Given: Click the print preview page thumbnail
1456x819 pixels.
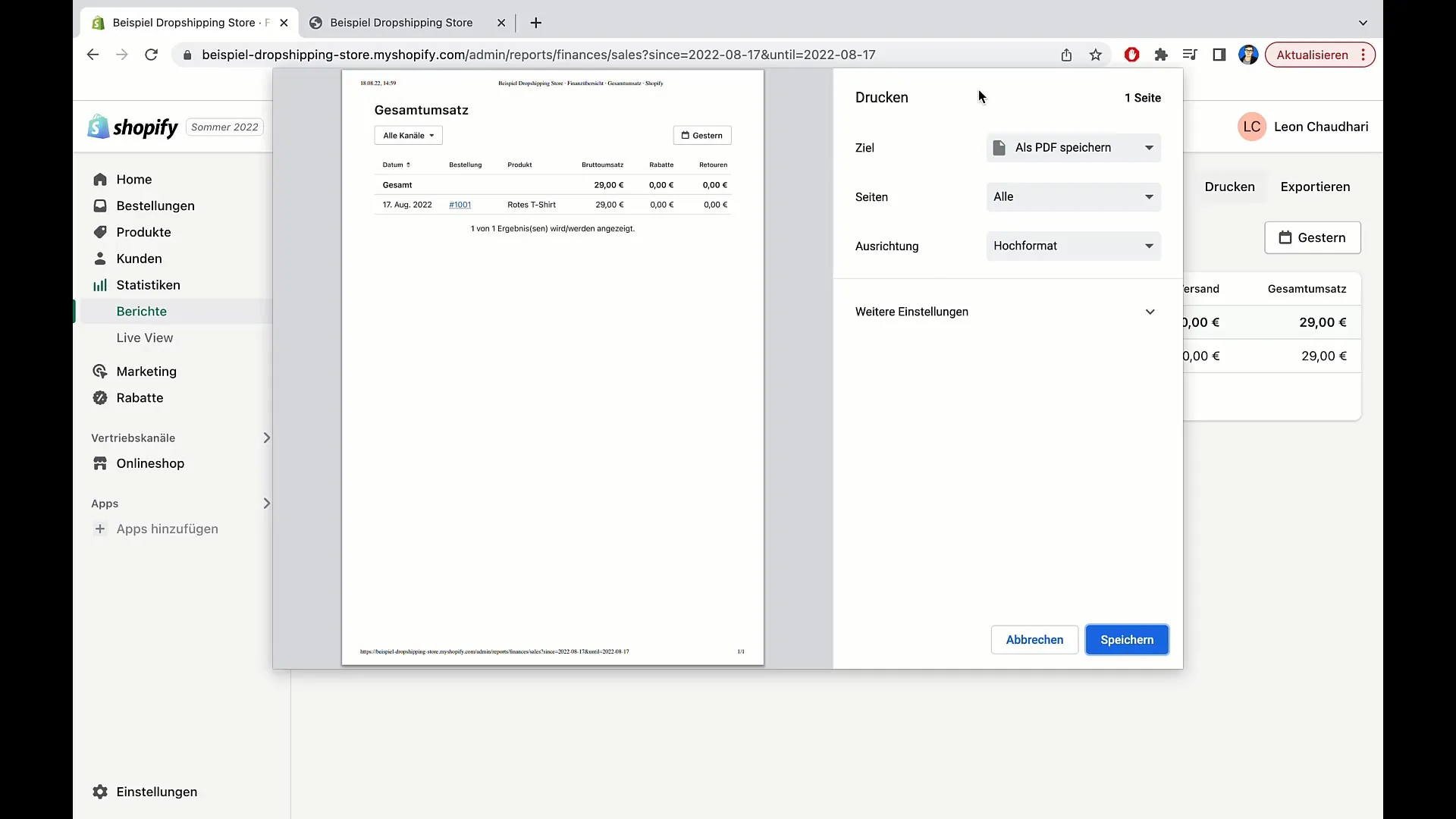Looking at the screenshot, I should (x=552, y=368).
